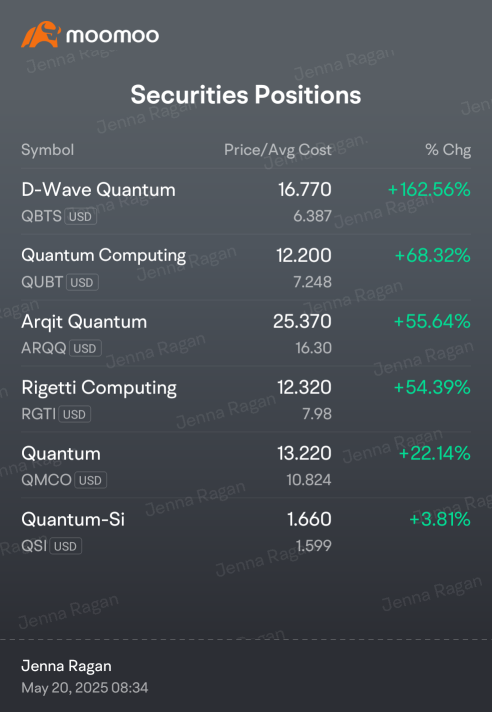
Task: Open the Quantum Computing position name
Action: point(103,256)
